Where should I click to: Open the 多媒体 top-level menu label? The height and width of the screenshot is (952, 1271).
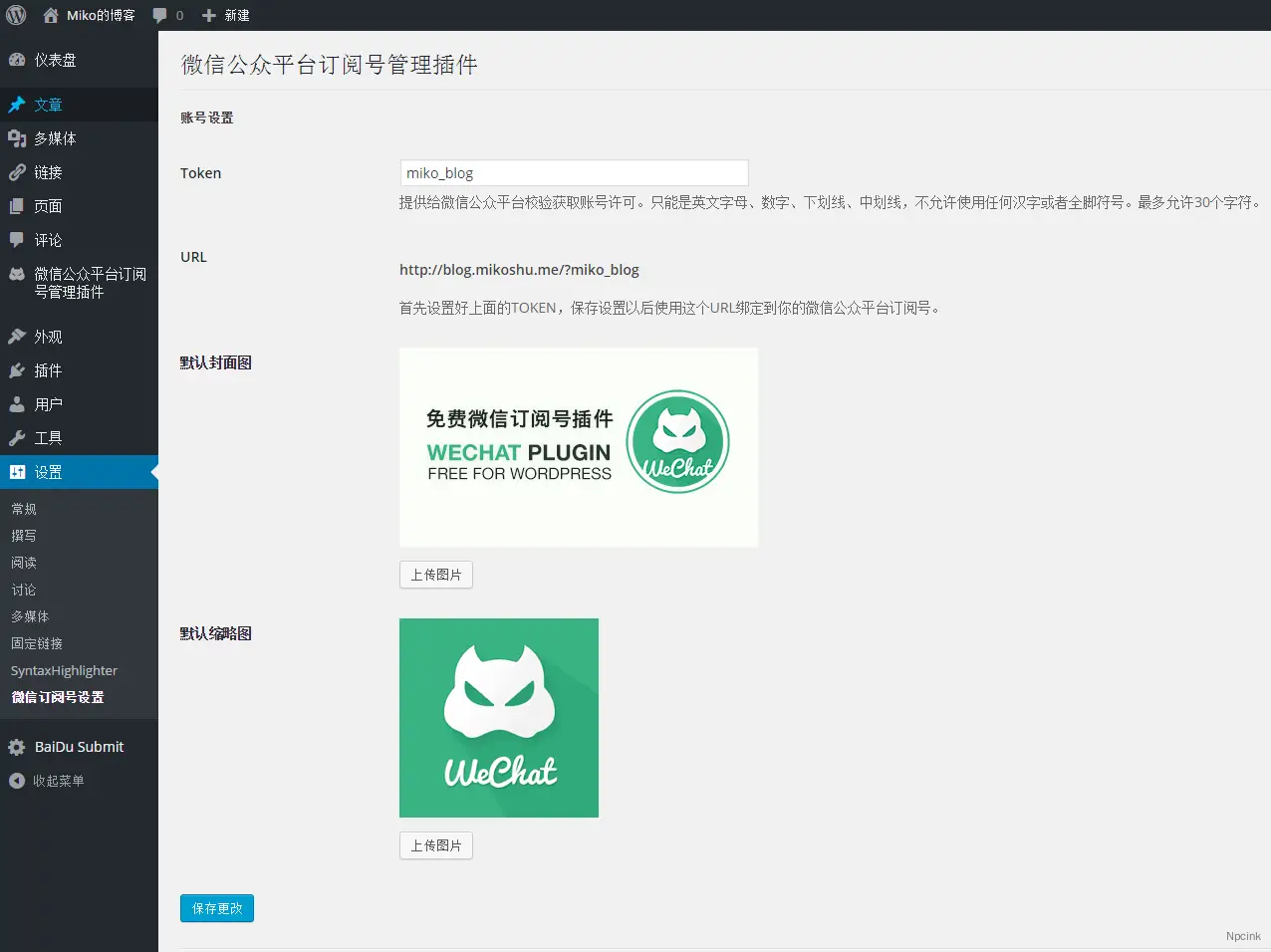(55, 138)
